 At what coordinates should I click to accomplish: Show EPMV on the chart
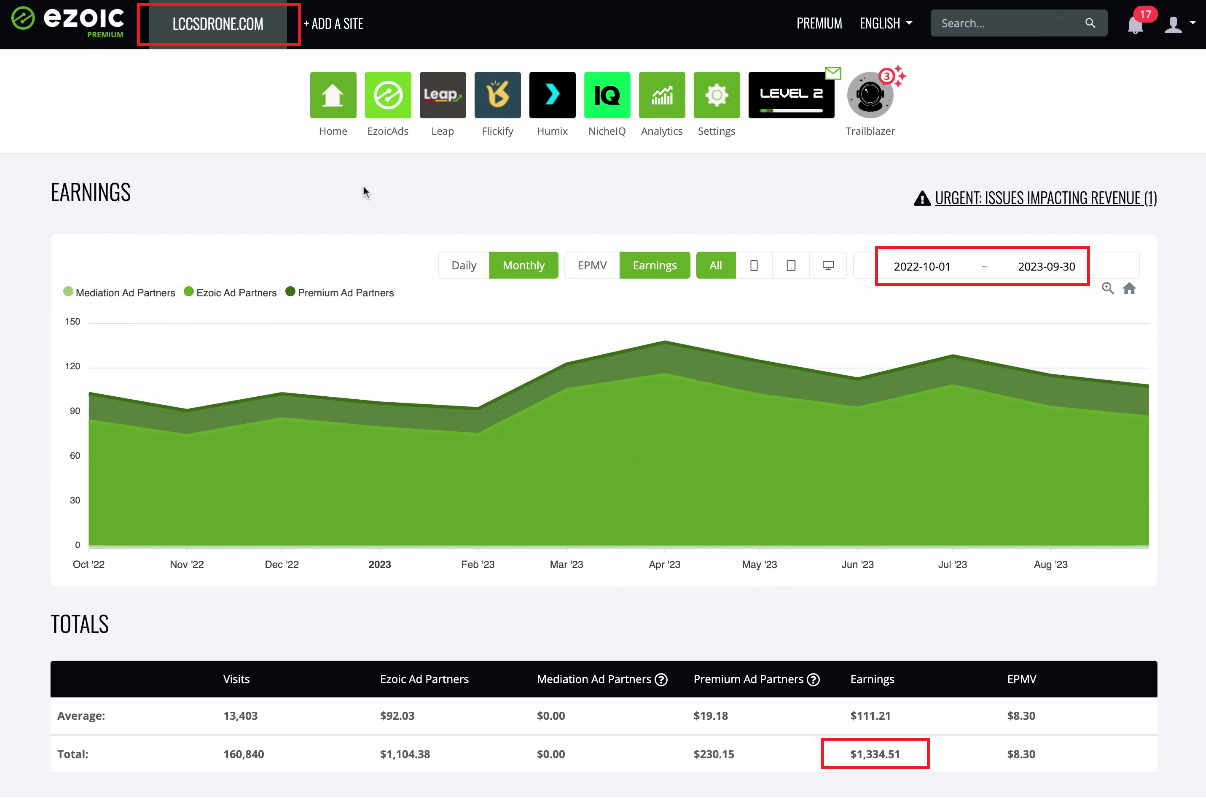[592, 265]
